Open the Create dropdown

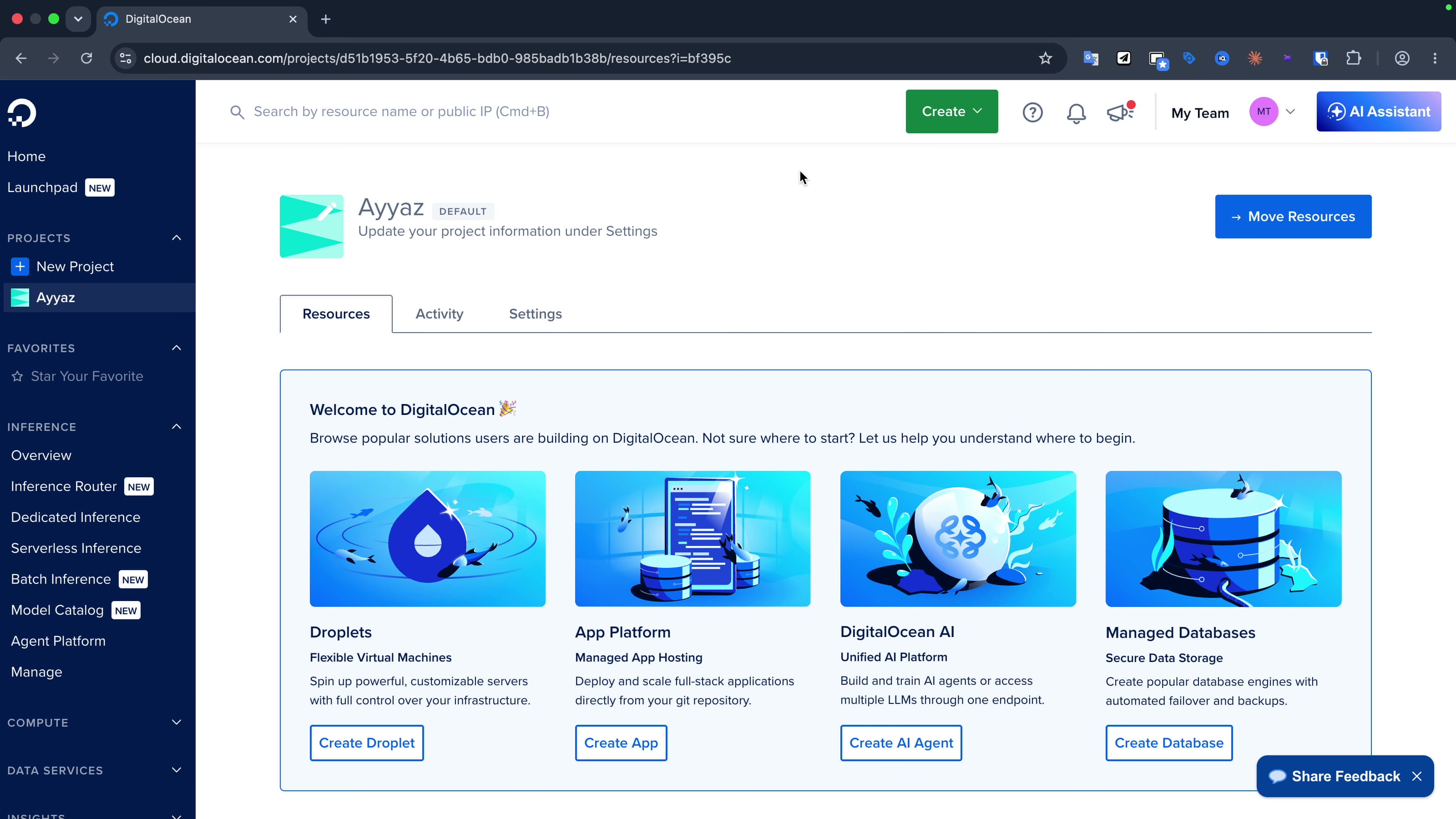(x=952, y=111)
